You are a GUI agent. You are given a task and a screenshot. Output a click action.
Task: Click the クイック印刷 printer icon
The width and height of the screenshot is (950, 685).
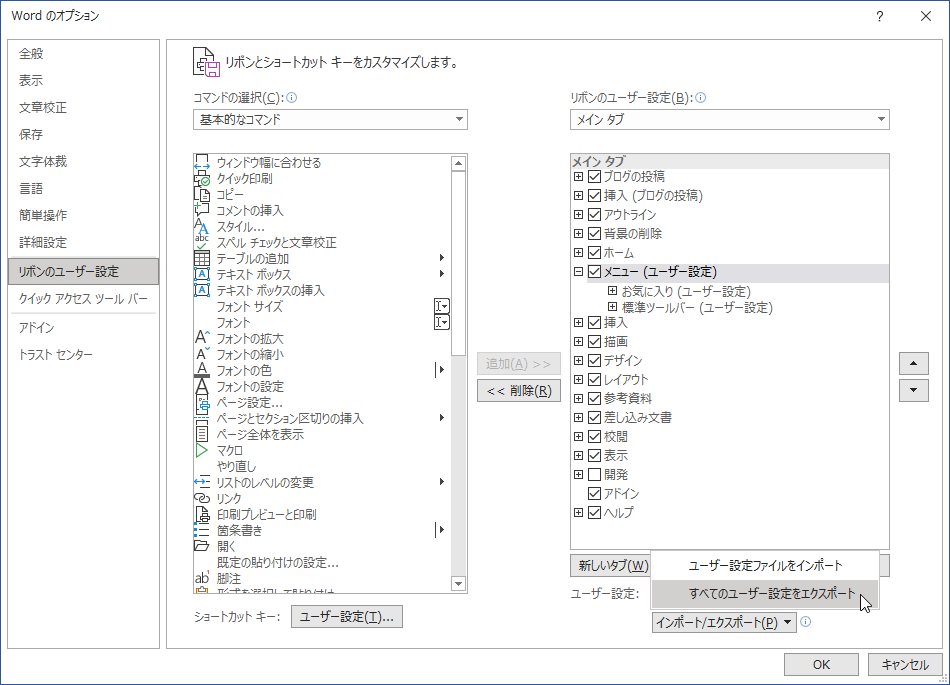(202, 179)
